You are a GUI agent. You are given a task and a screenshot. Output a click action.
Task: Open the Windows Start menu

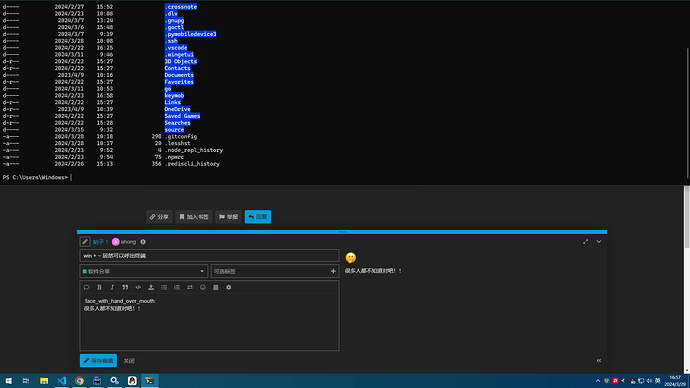pyautogui.click(x=8, y=381)
